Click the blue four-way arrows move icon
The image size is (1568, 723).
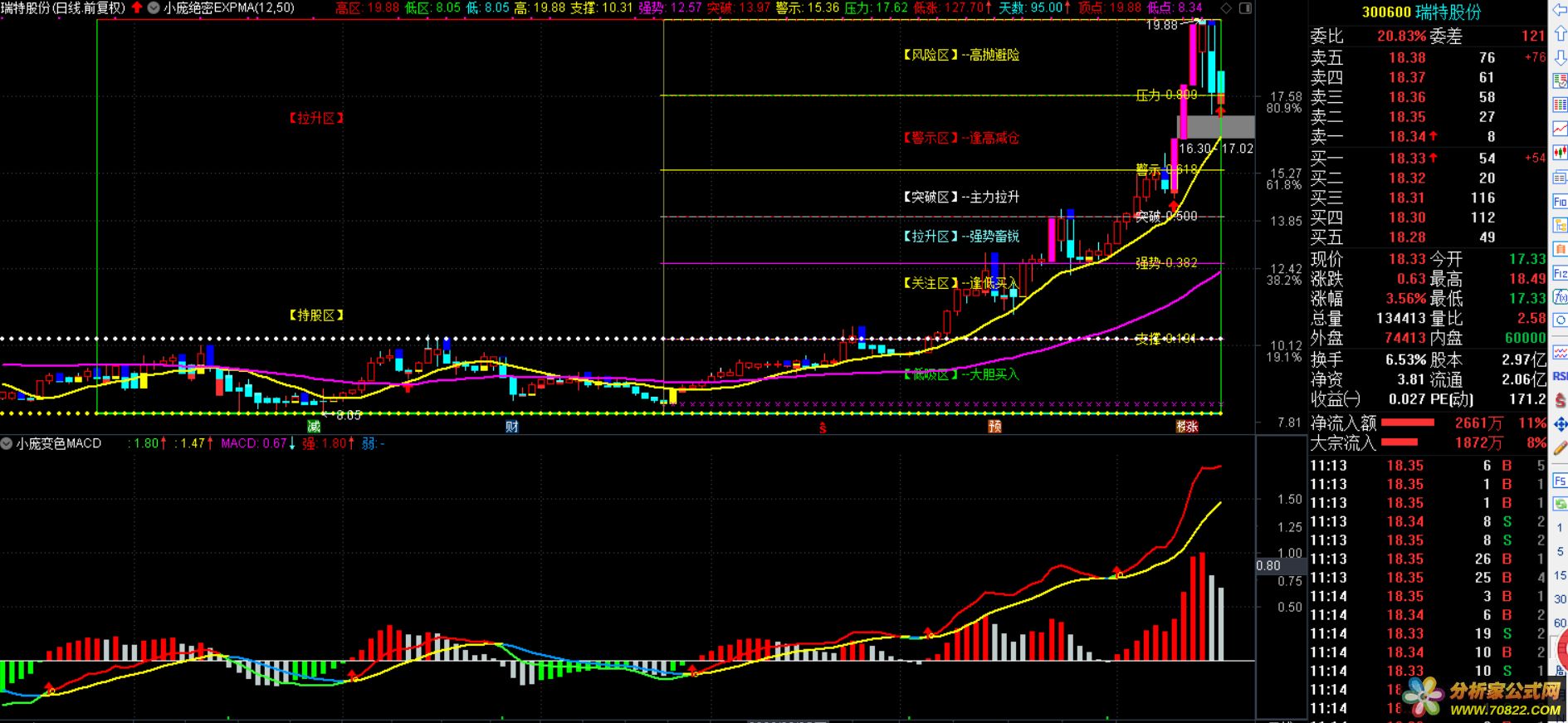pyautogui.click(x=1560, y=424)
